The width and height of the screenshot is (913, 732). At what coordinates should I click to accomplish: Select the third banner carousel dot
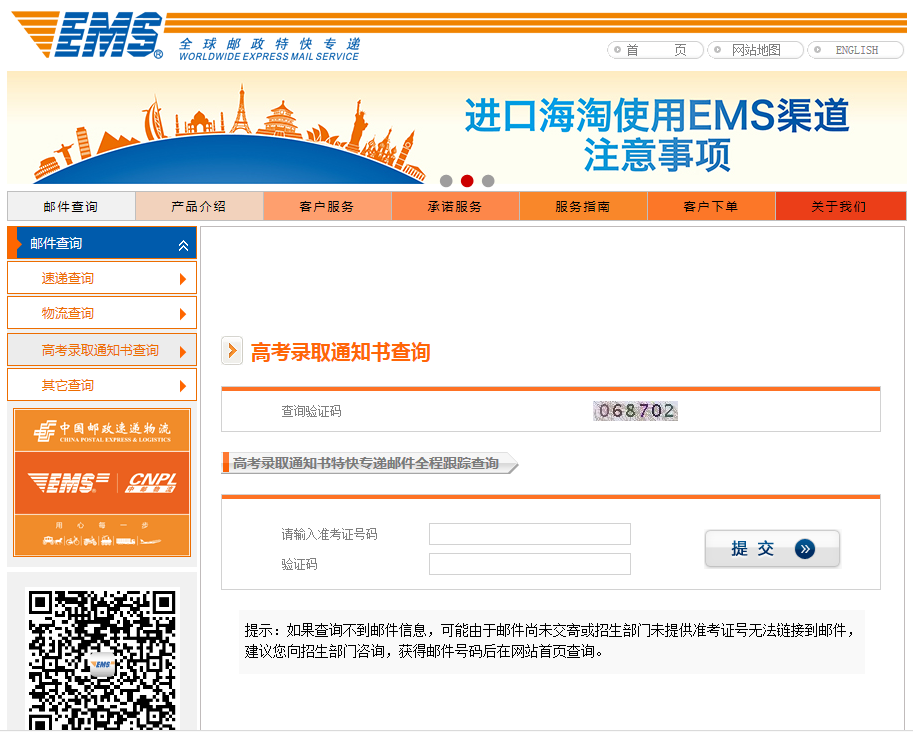tap(488, 181)
